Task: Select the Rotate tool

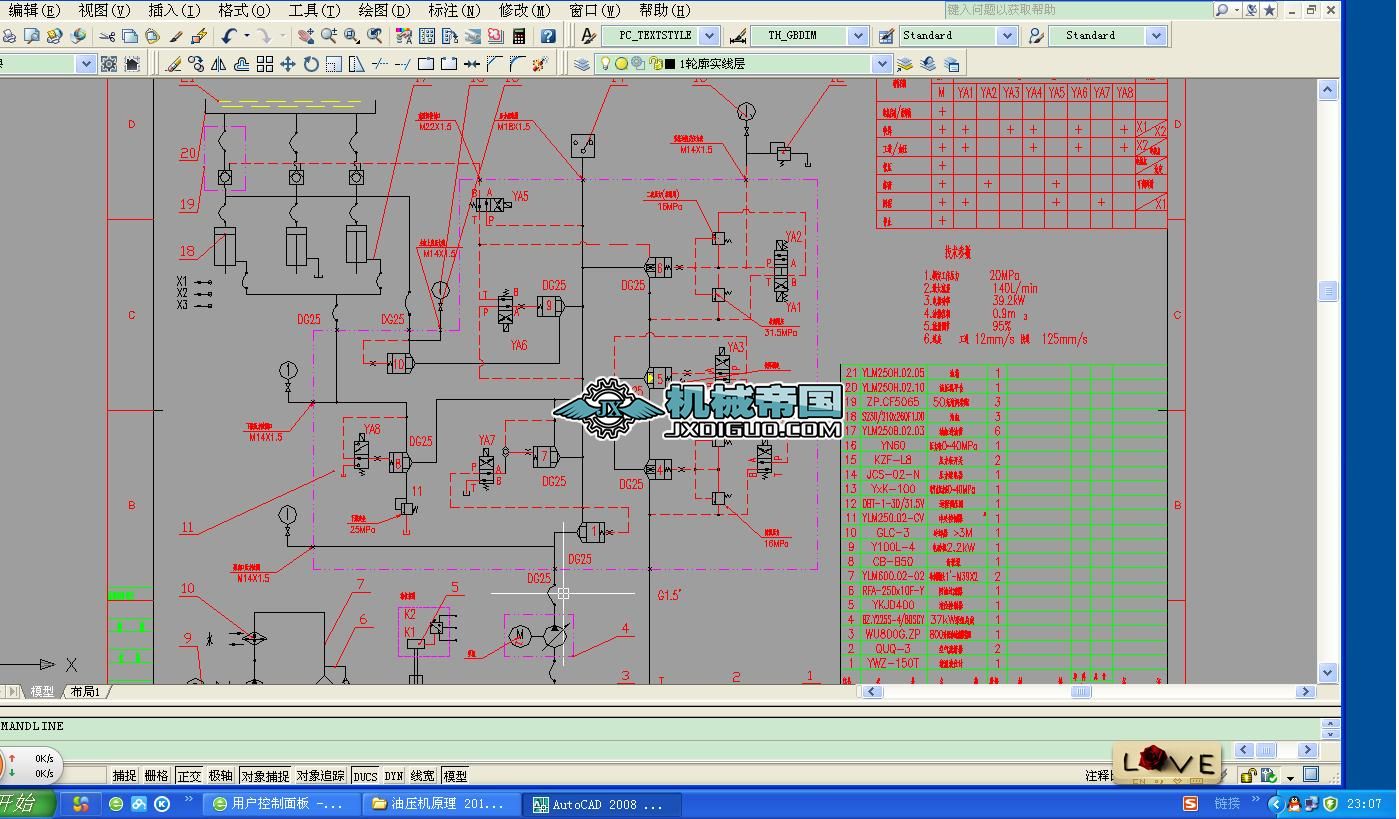Action: [310, 64]
